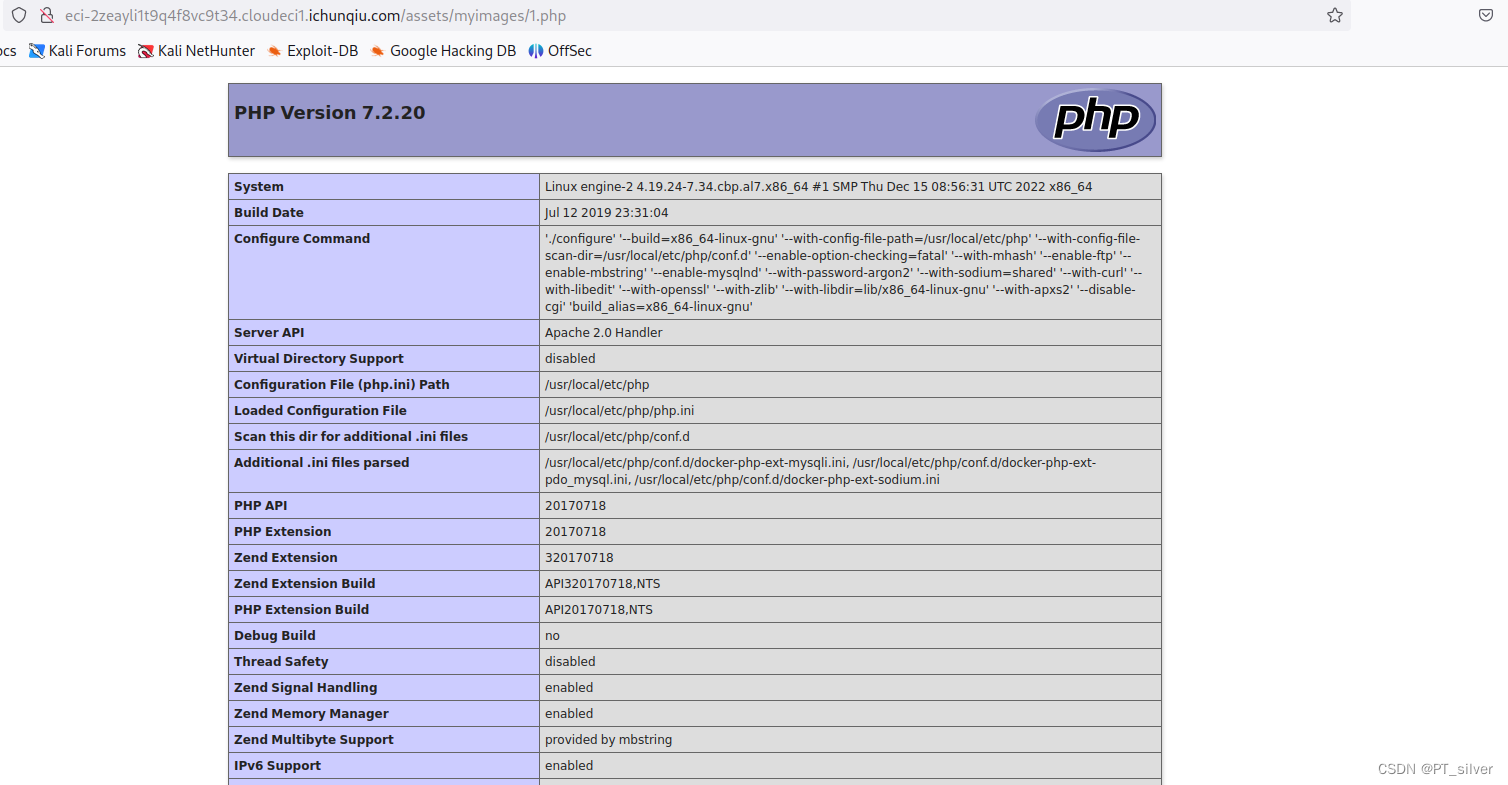Click the './configure' command value text
Screen dimensions: 1508x785
(x=844, y=273)
